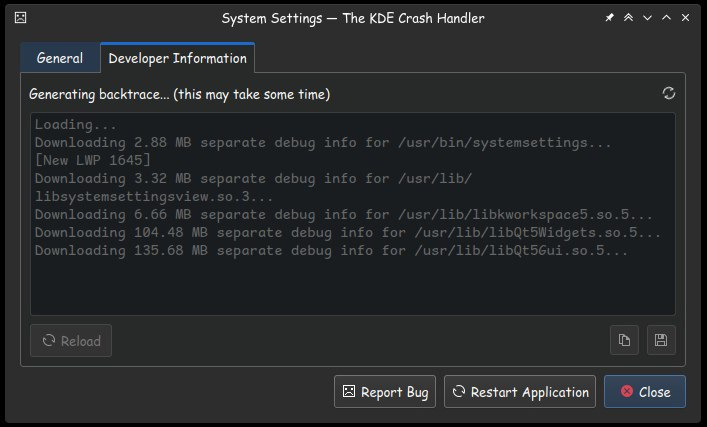Minimize the crash handler window

point(647,18)
